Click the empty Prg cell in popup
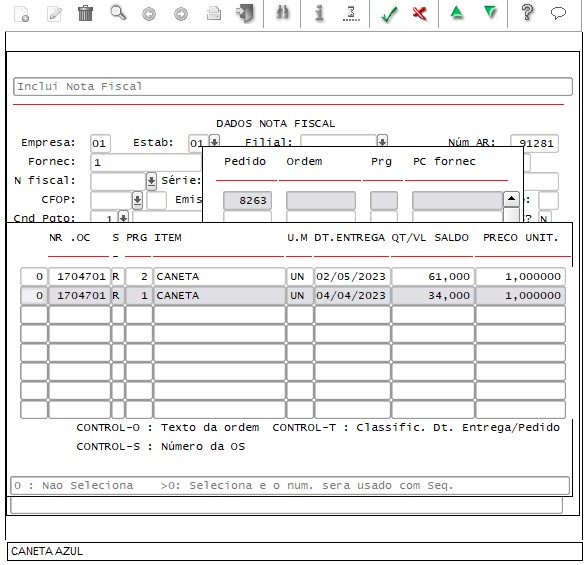 (384, 201)
